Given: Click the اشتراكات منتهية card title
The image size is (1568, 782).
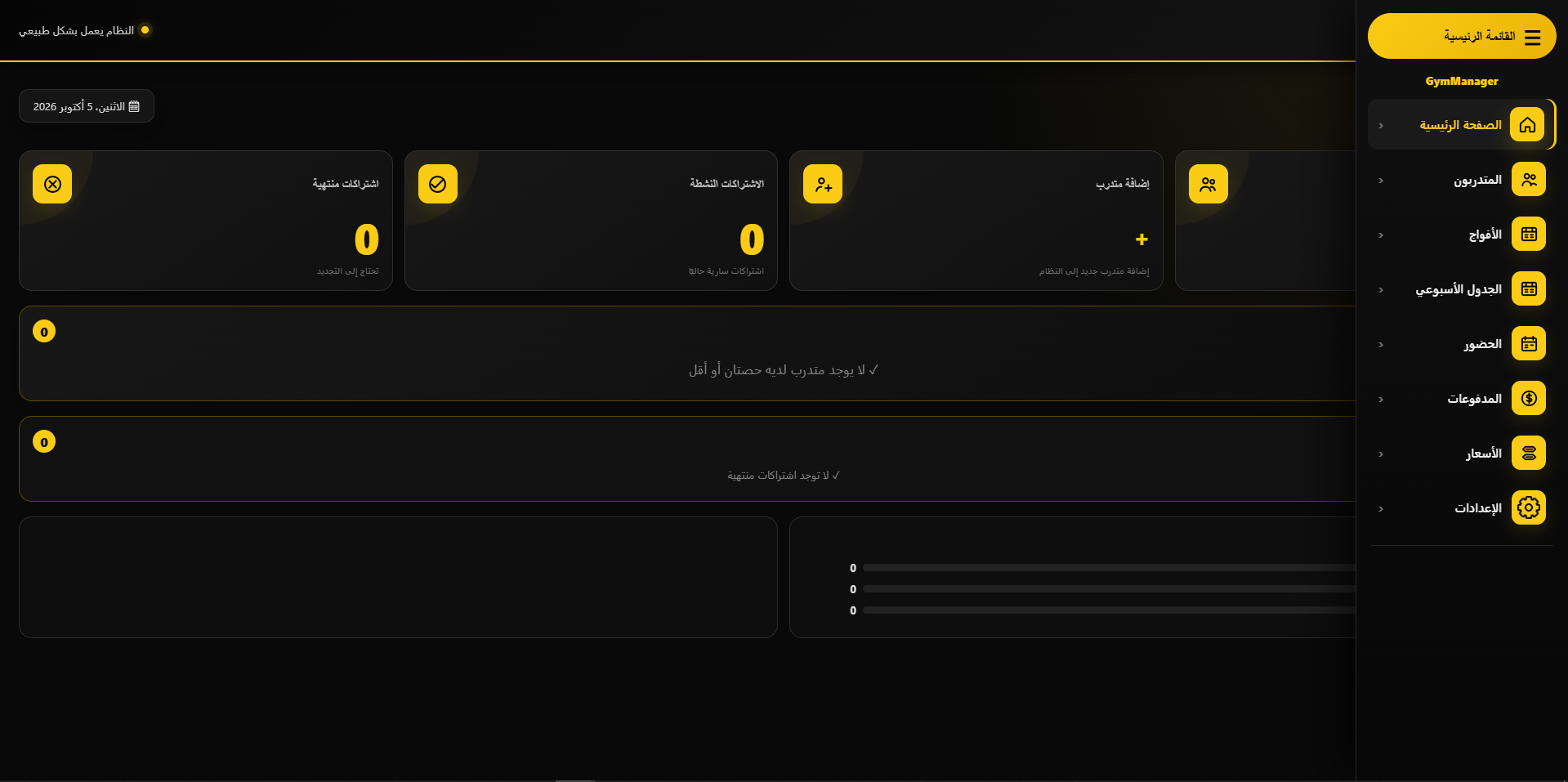Looking at the screenshot, I should pos(346,184).
